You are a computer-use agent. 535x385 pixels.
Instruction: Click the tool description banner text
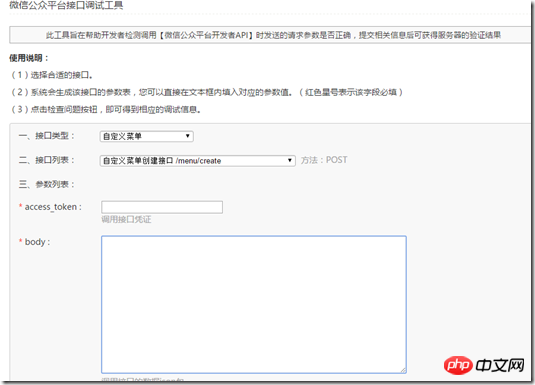(273, 35)
